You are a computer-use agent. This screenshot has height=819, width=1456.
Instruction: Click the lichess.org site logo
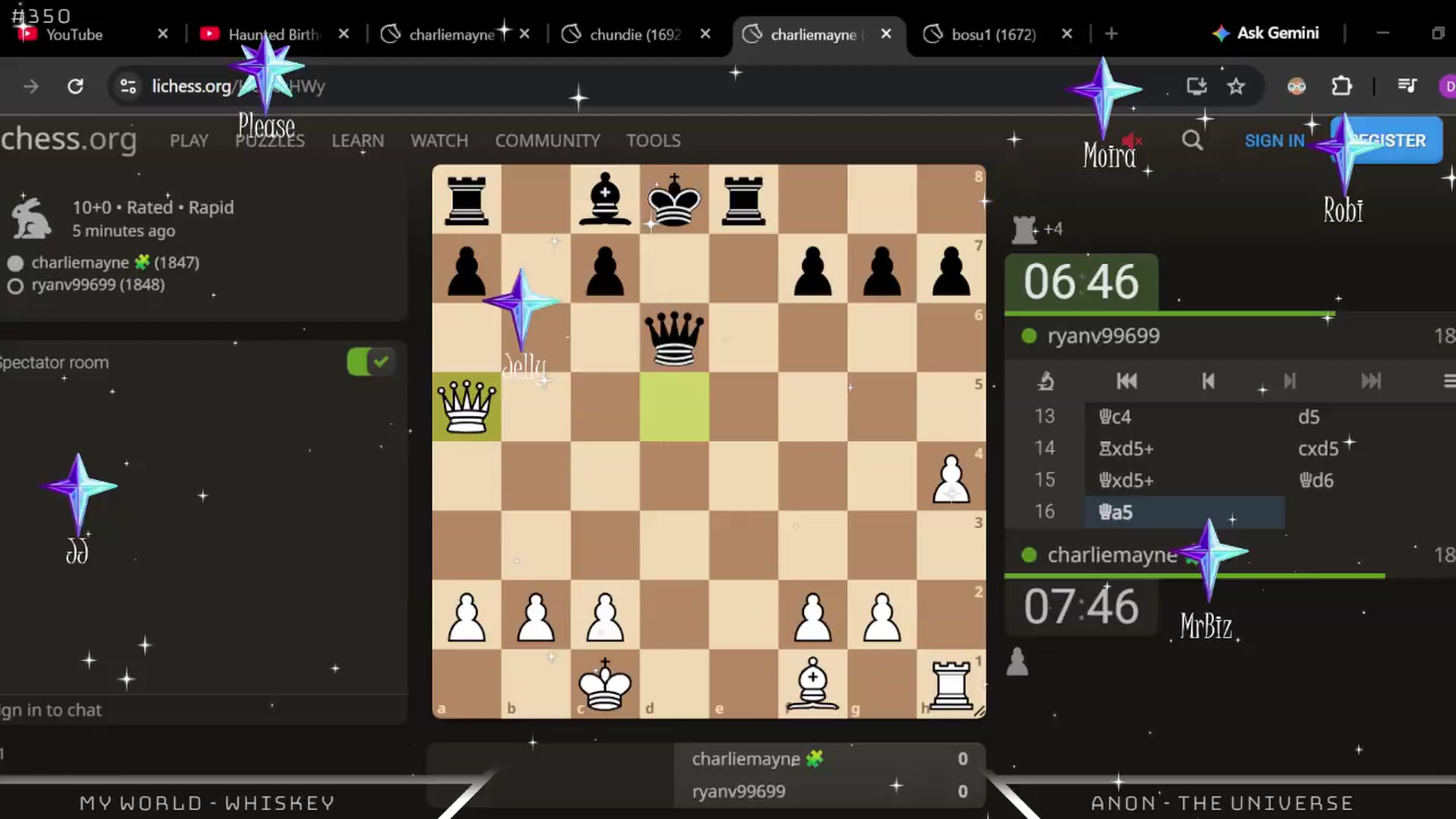[68, 140]
